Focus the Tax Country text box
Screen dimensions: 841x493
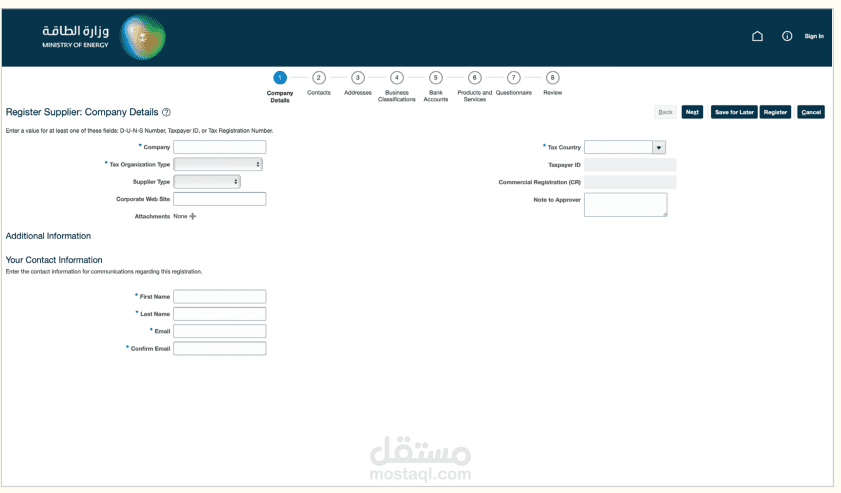(618, 148)
